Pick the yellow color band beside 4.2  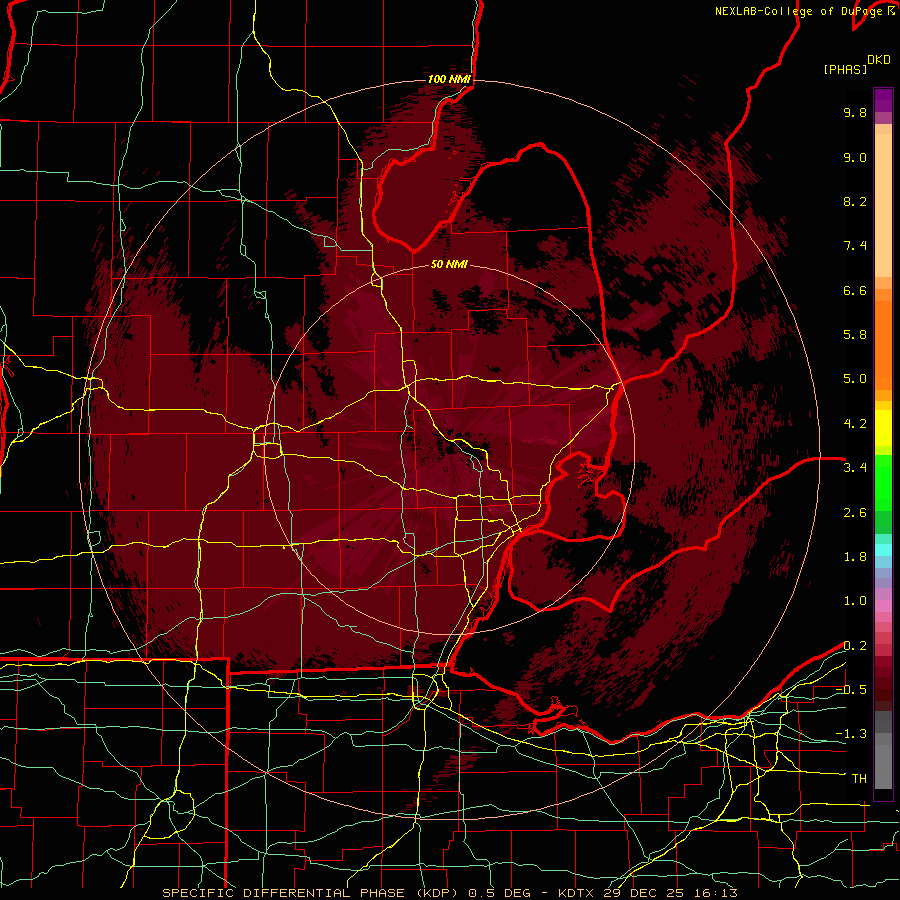883,428
